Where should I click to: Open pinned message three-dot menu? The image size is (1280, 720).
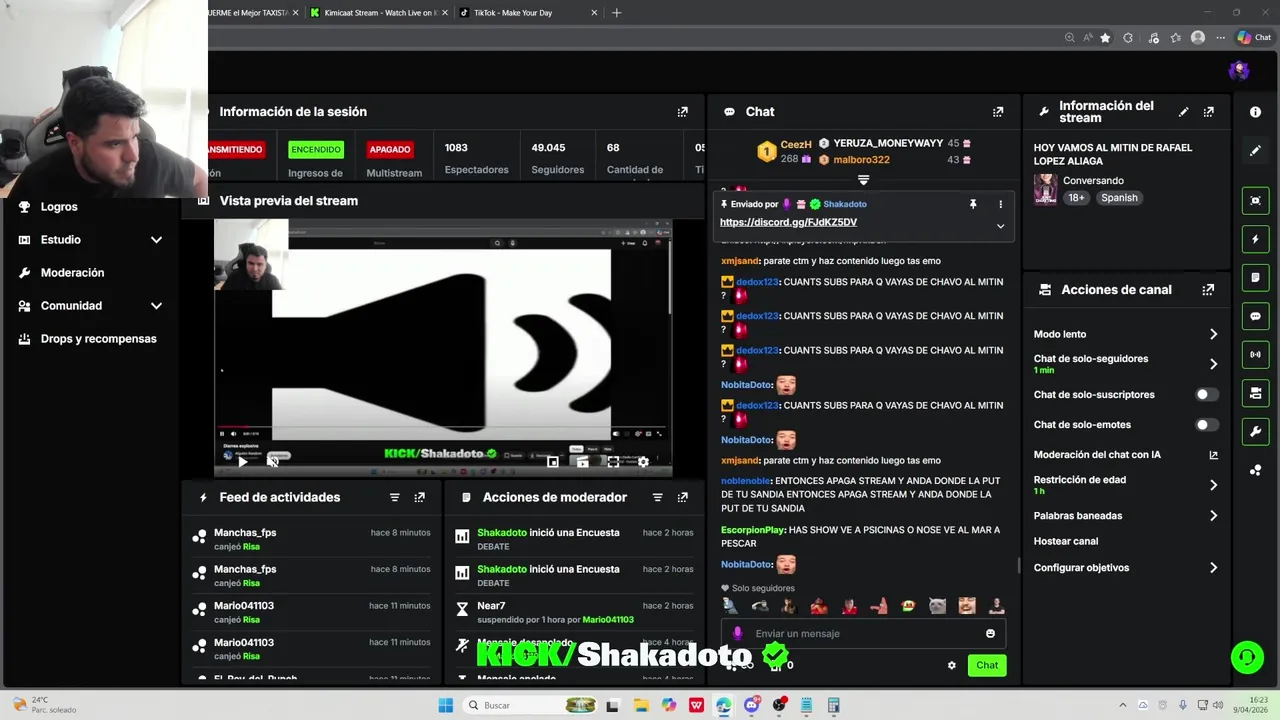point(1000,204)
